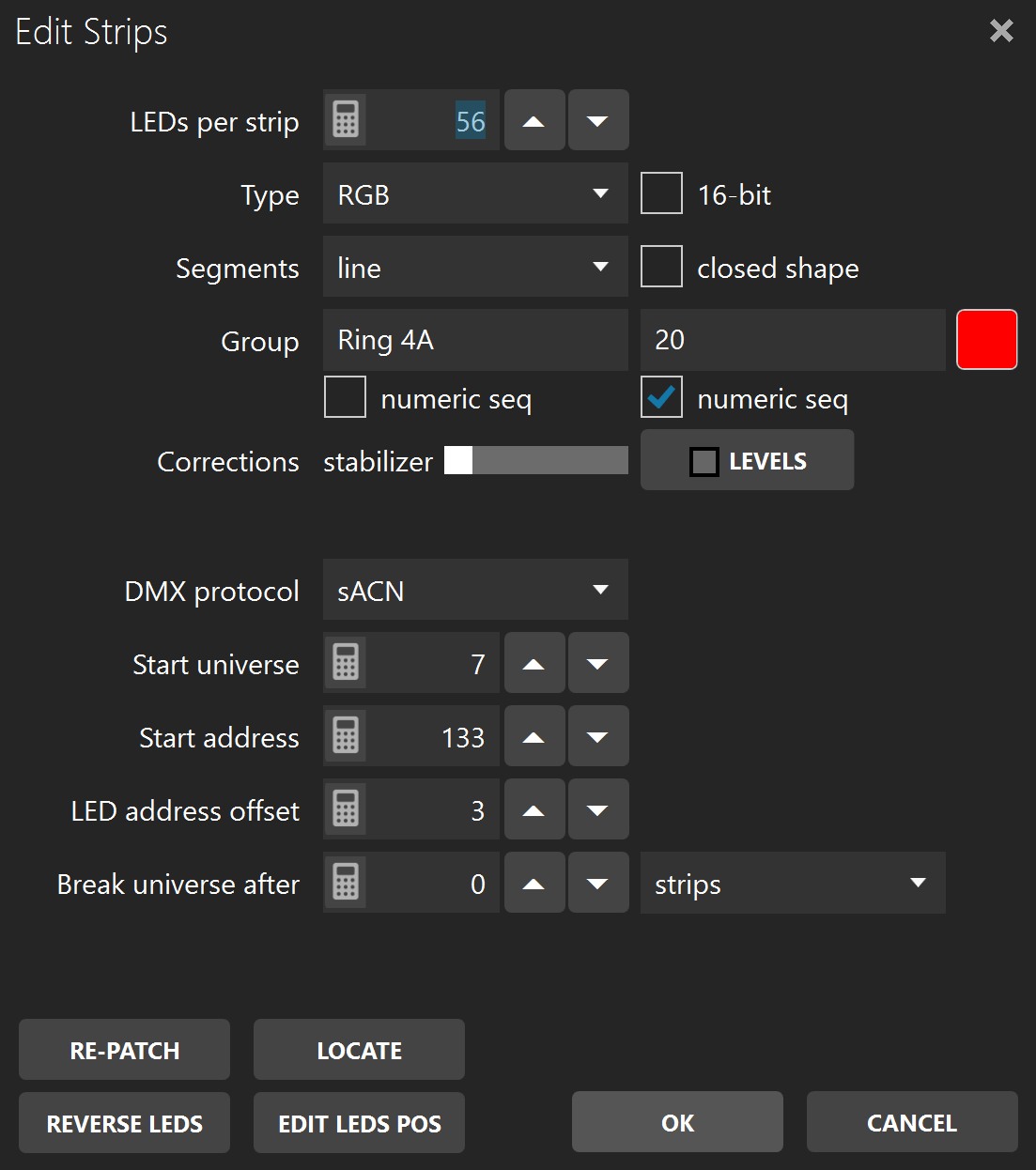Click the Start universe value 7
The image size is (1036, 1170).
point(478,664)
